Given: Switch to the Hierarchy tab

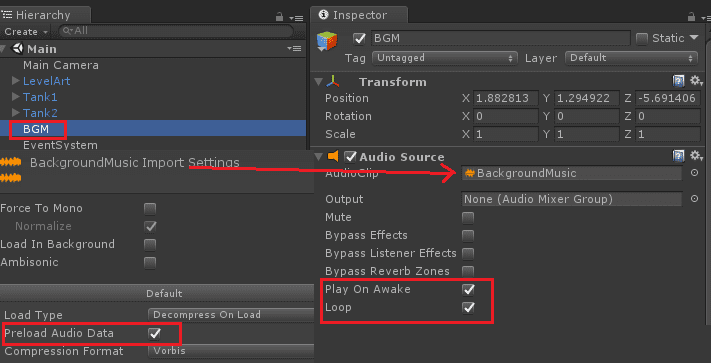Looking at the screenshot, I should 44,15.
